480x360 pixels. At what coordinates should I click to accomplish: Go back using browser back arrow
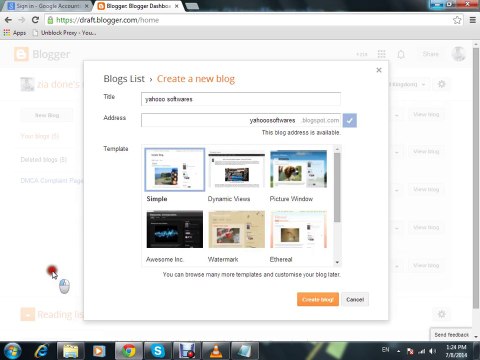(x=8, y=20)
